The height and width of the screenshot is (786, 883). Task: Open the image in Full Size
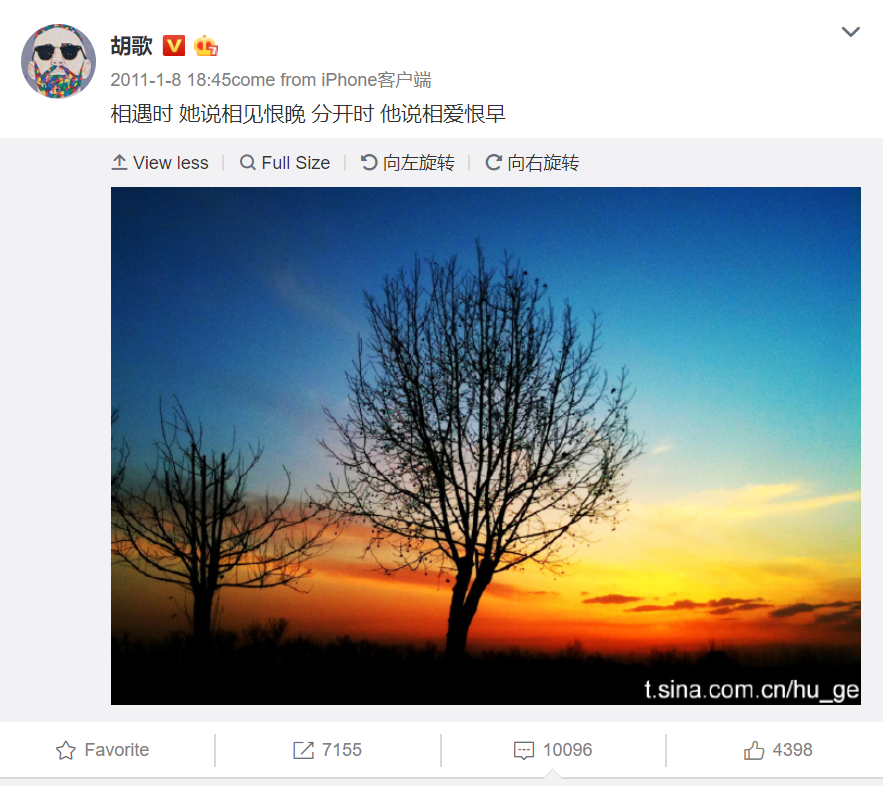click(285, 163)
